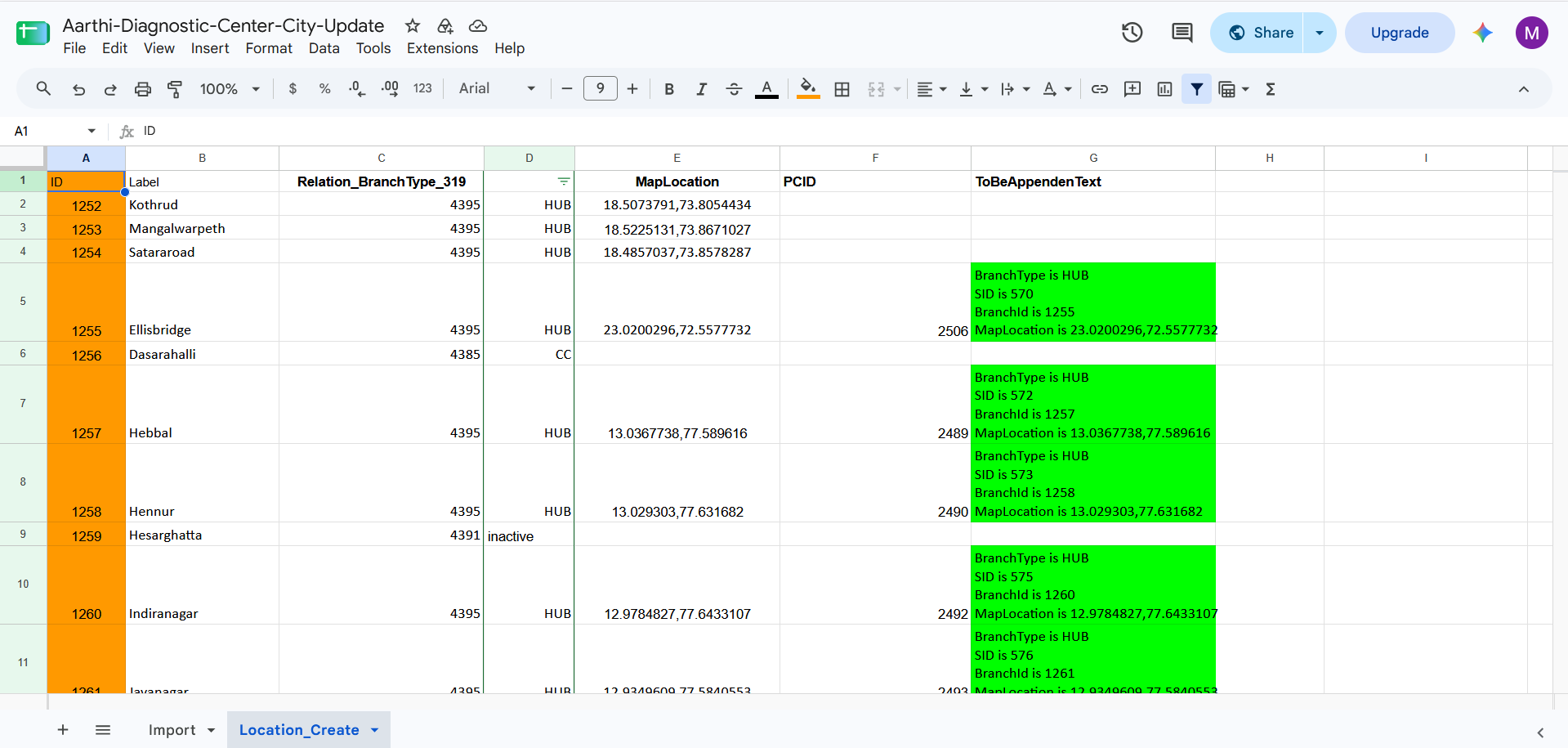The height and width of the screenshot is (748, 1568).
Task: Apply strikethrough formatting
Action: coord(734,89)
